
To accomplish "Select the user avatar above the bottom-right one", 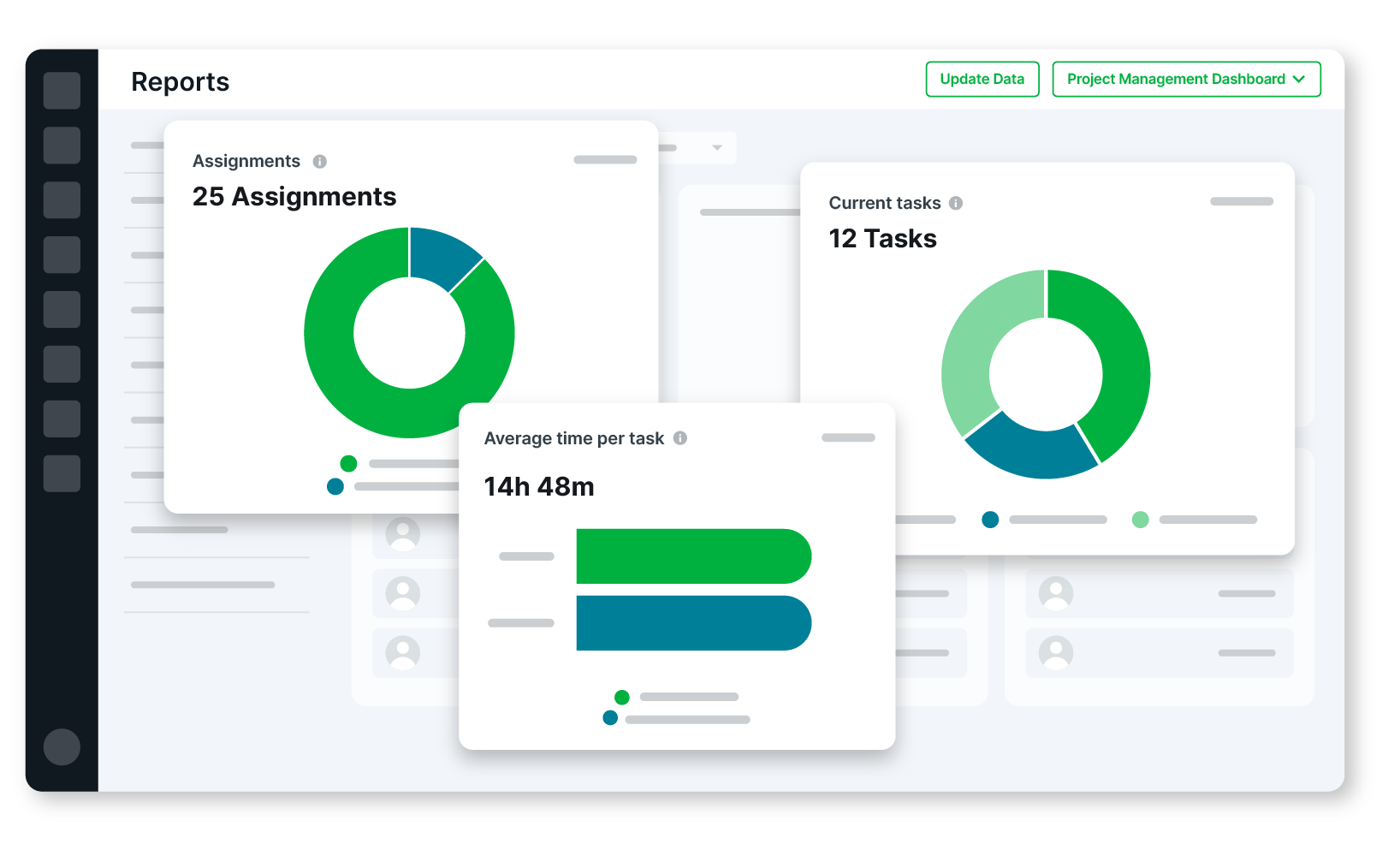I will coord(1055,592).
